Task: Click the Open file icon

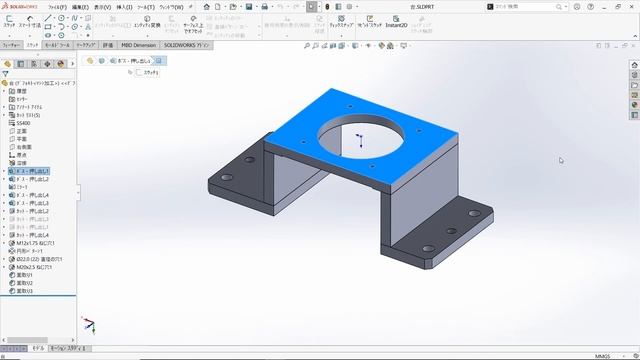Action: click(233, 7)
